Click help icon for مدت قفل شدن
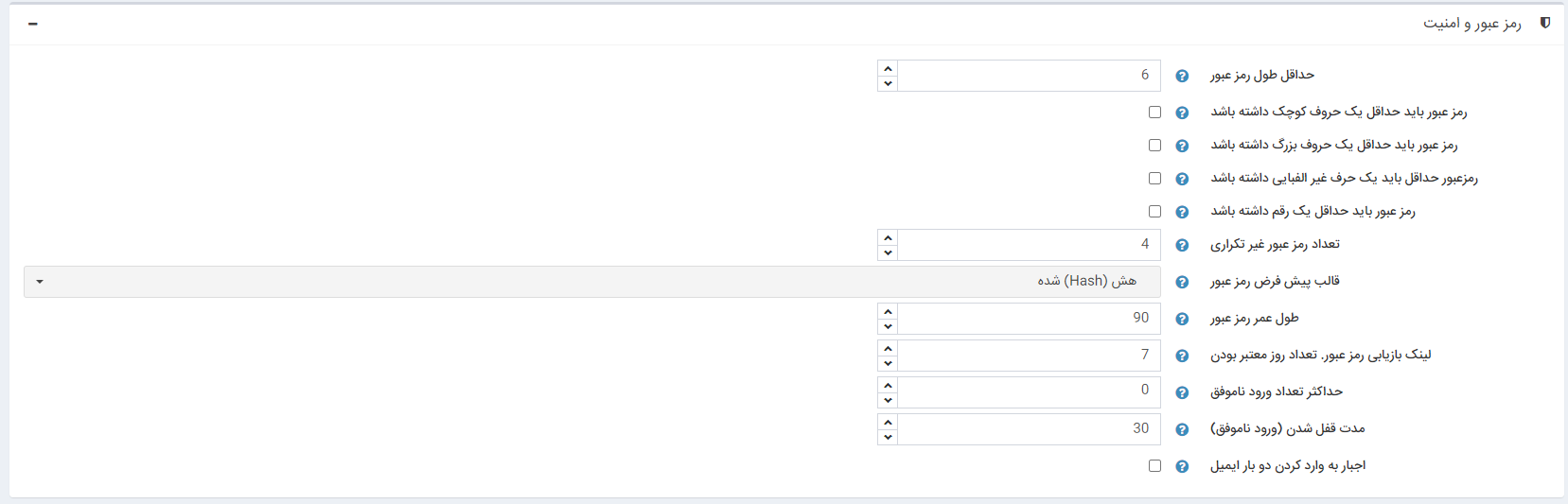The height and width of the screenshot is (504, 1568). (x=1182, y=429)
